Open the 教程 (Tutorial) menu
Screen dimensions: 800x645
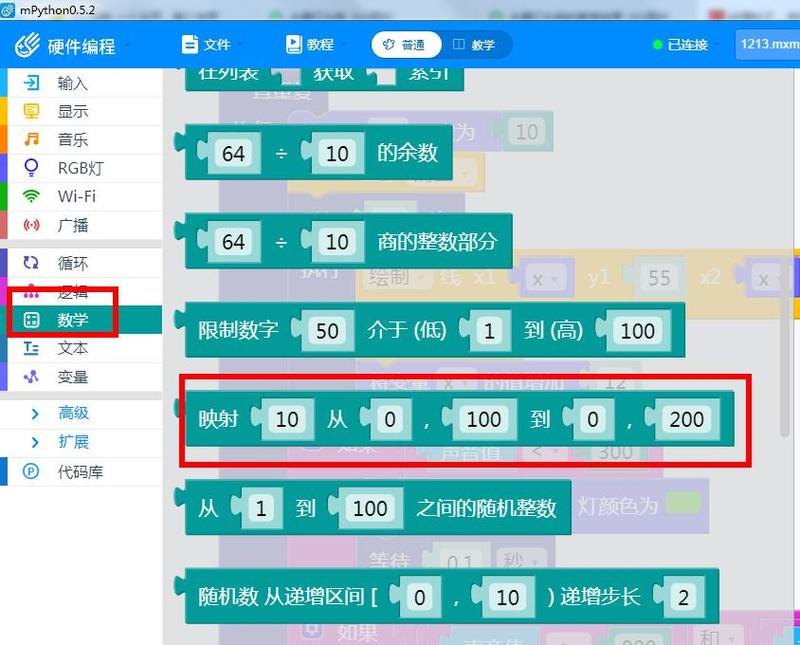tap(316, 45)
